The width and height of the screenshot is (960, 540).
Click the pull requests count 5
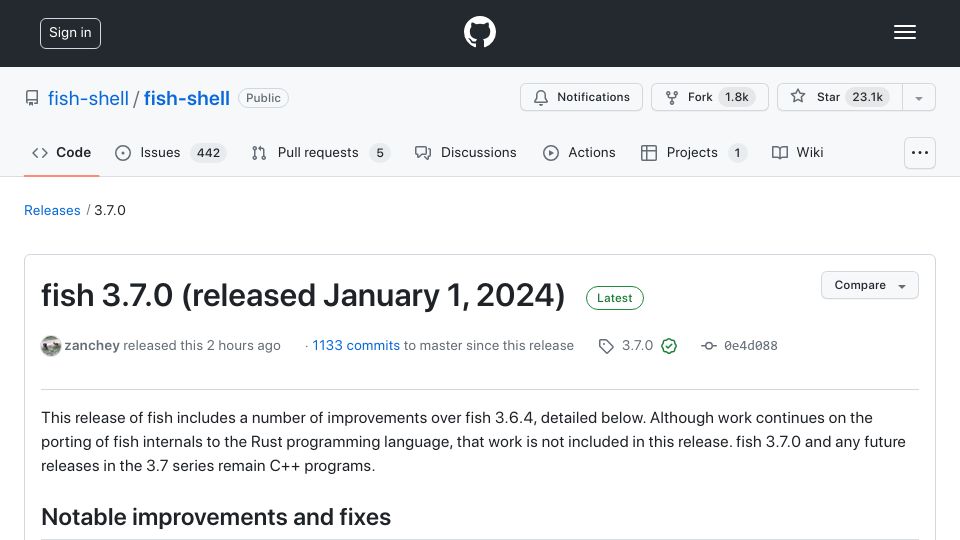(380, 153)
